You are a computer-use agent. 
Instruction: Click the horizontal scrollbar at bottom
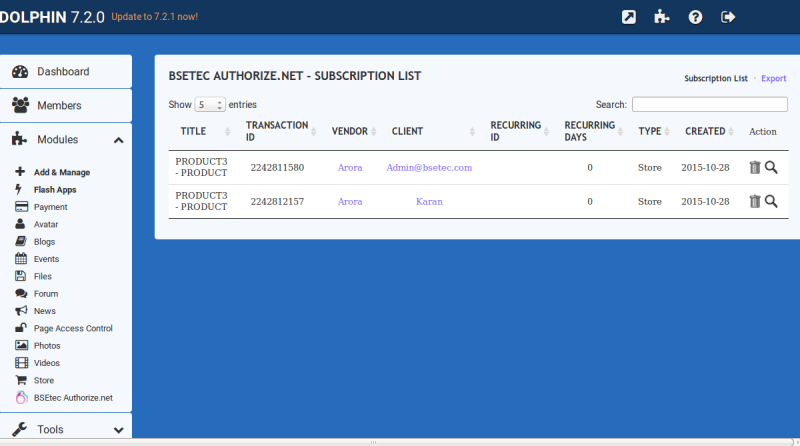[x=398, y=442]
